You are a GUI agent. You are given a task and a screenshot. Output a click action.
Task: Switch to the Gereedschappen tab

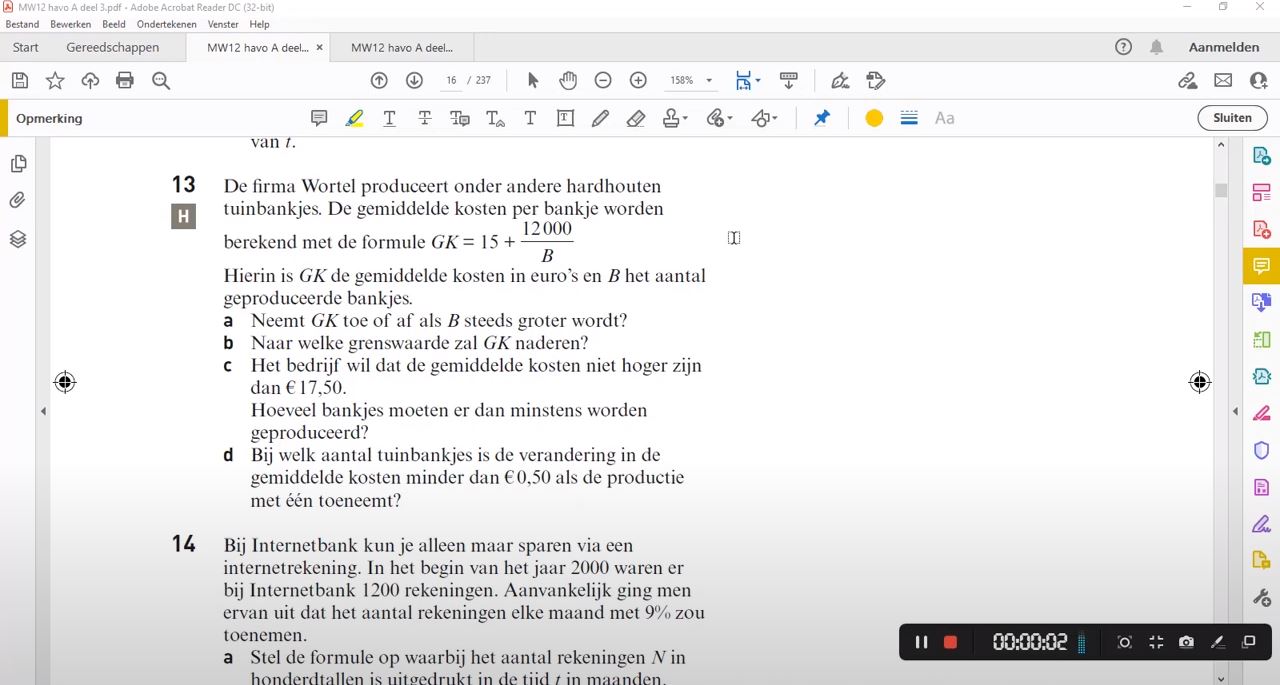coord(112,47)
